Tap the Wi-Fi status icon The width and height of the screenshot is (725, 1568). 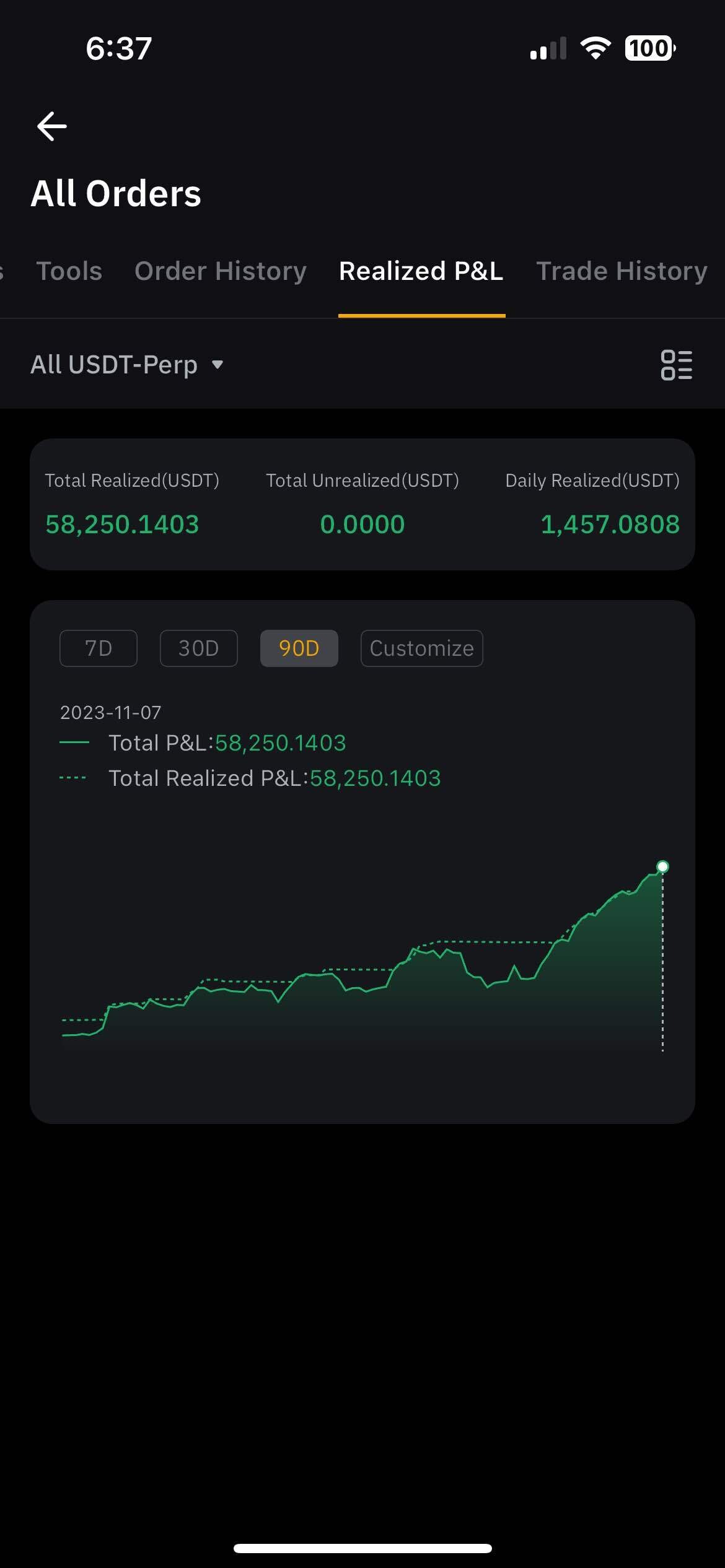pos(595,48)
